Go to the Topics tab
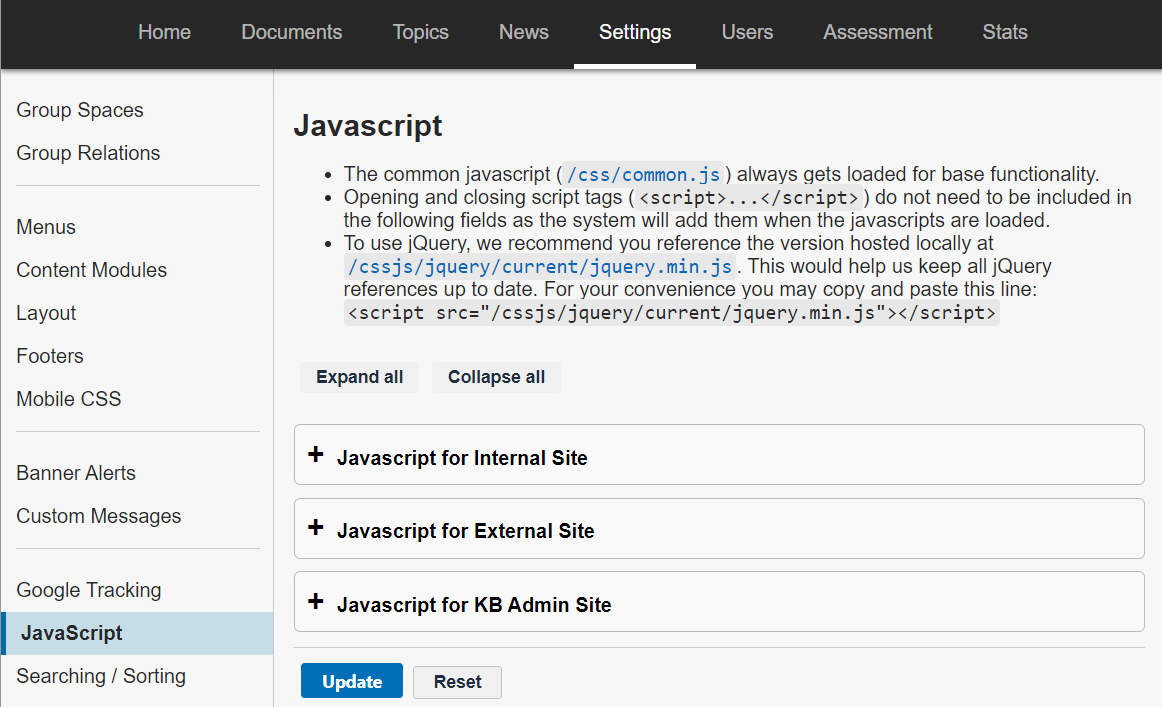The image size is (1162, 707). pyautogui.click(x=420, y=33)
